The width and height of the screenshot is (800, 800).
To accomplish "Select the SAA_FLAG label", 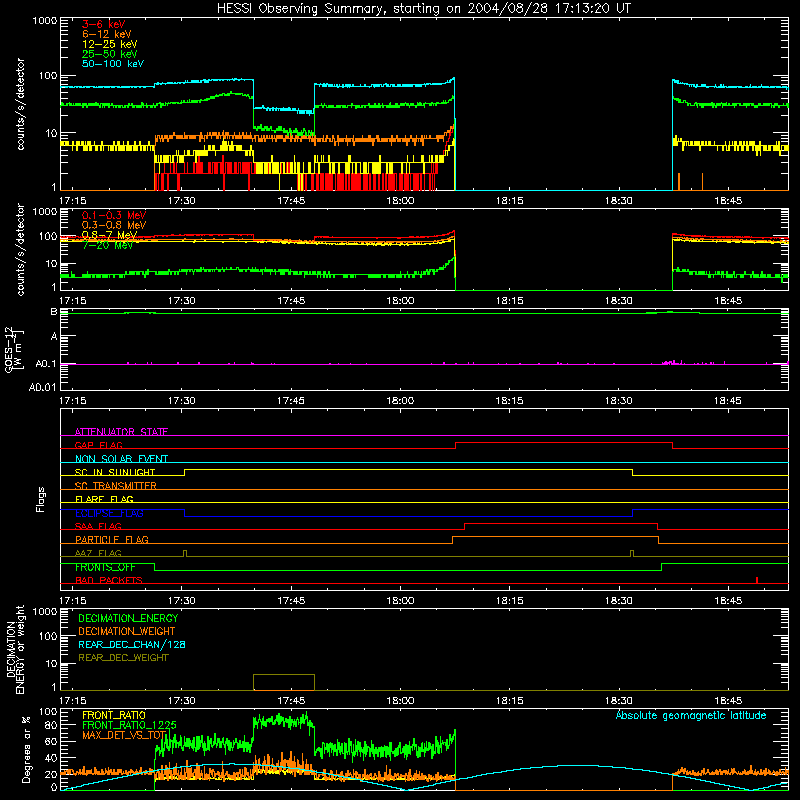I will click(98, 526).
